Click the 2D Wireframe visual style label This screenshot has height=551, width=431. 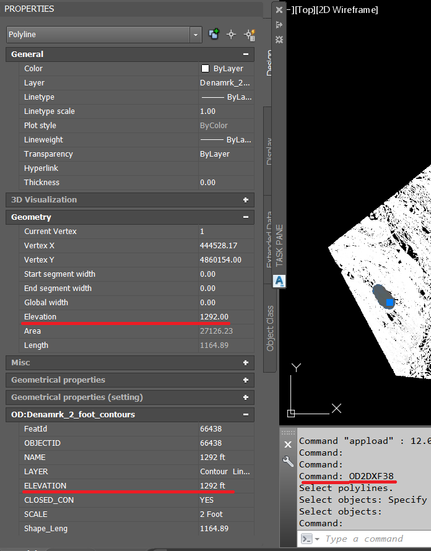[347, 10]
